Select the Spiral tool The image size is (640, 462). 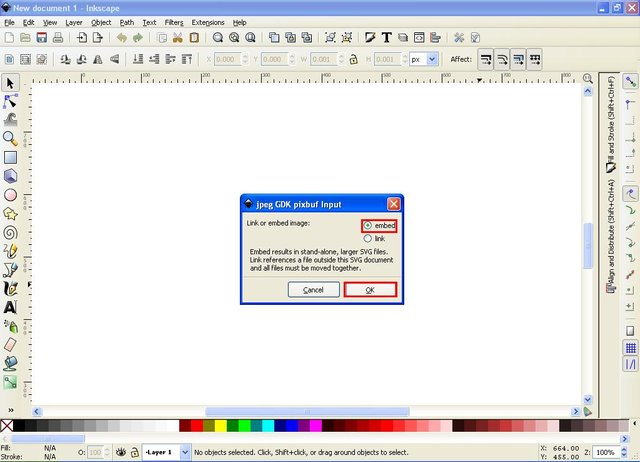pyautogui.click(x=10, y=233)
